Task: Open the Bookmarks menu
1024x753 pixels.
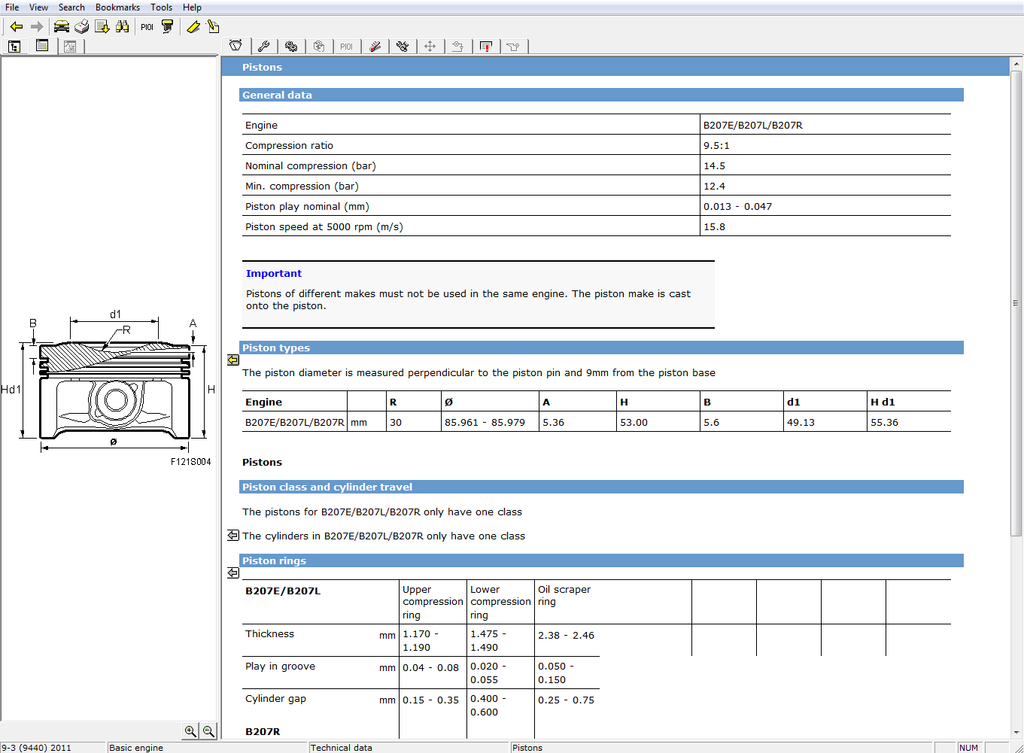Action: coord(117,7)
